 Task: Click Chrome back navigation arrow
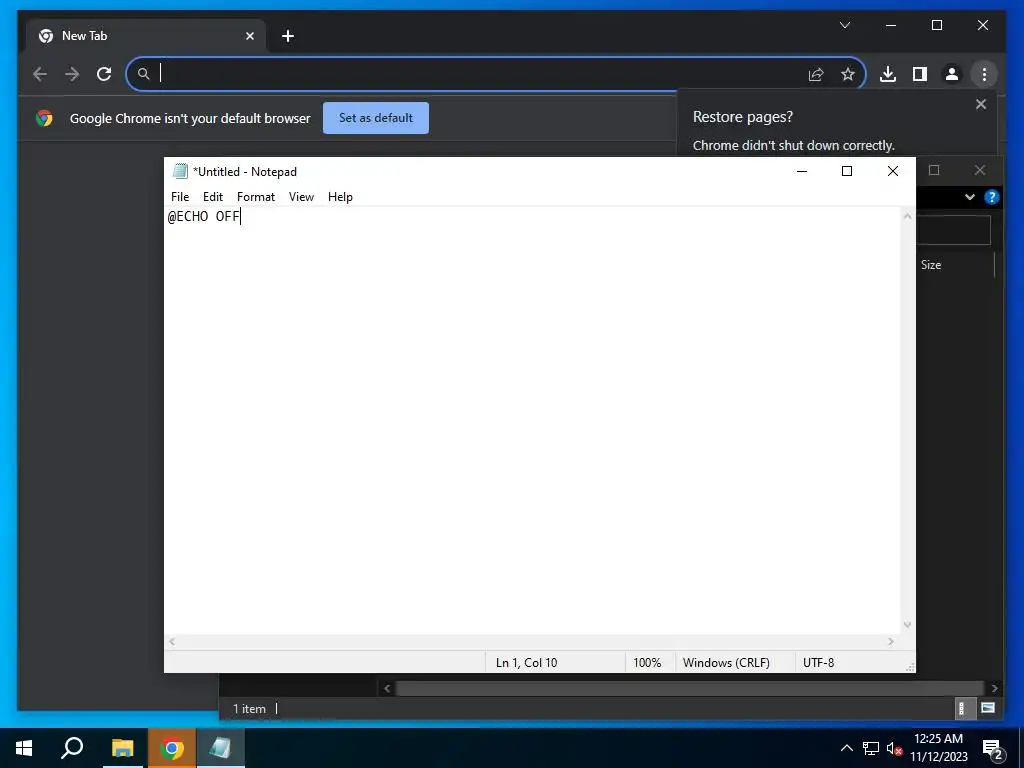click(x=40, y=74)
